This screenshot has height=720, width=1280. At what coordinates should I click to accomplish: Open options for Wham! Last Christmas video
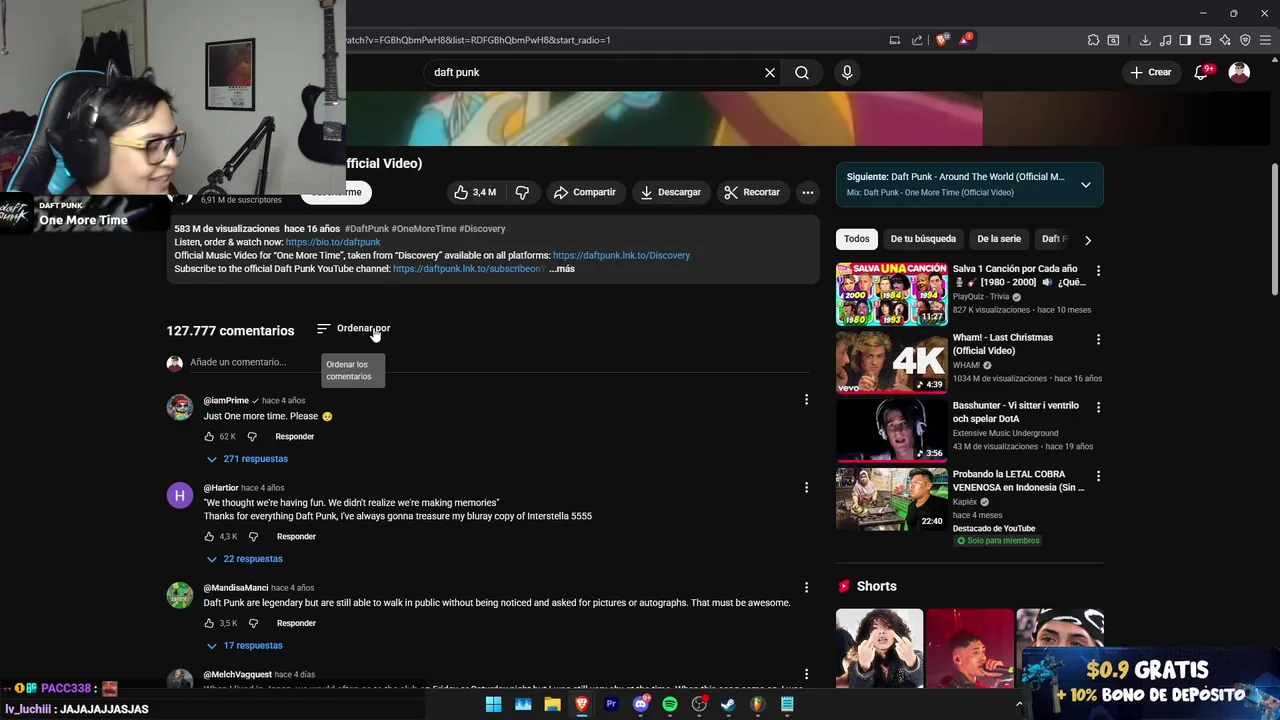point(1098,339)
